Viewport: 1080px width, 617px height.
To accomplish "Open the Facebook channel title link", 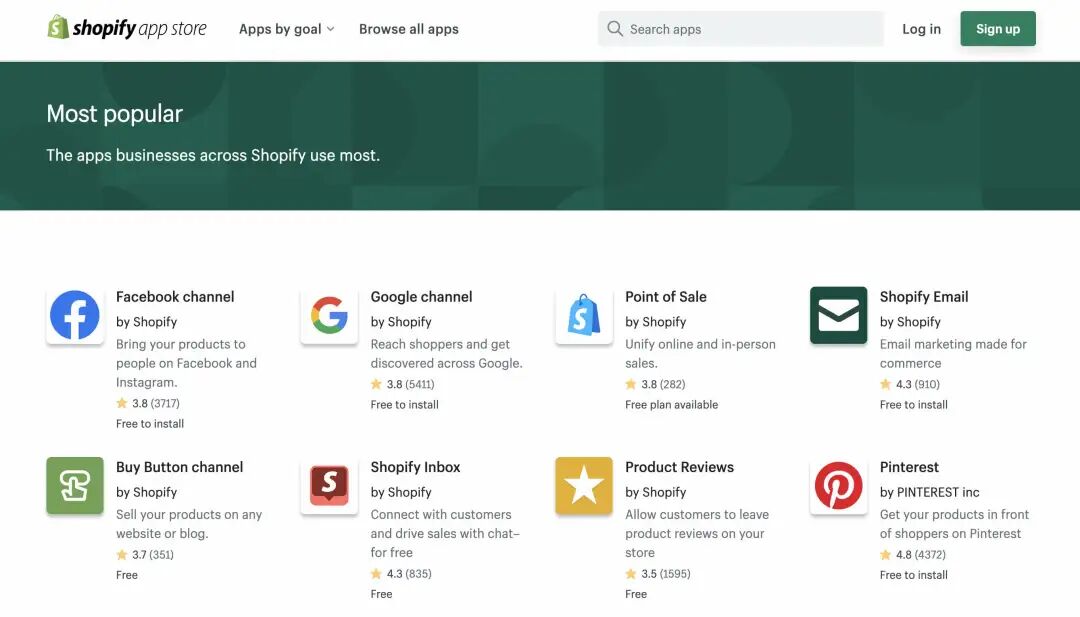I will pos(175,297).
